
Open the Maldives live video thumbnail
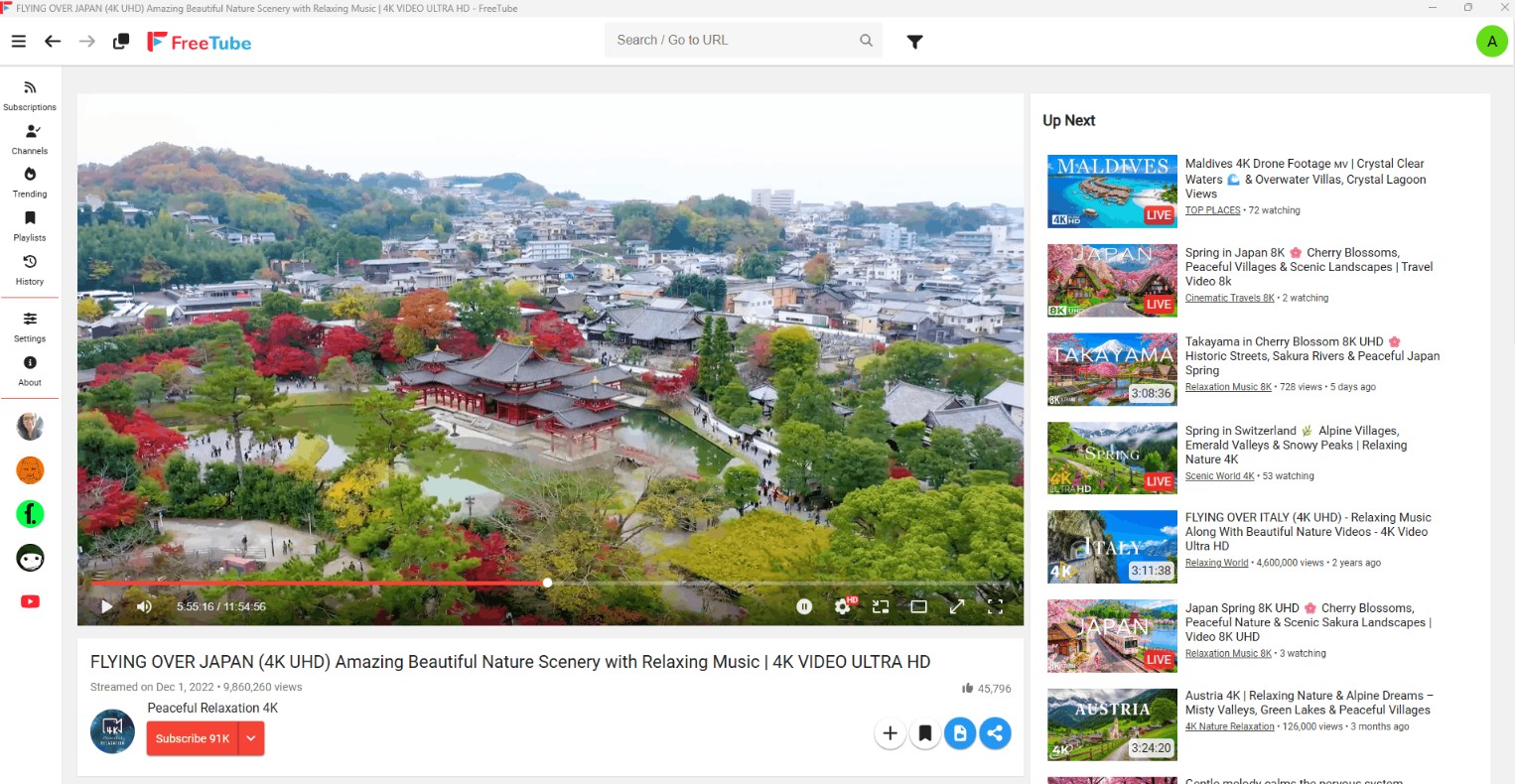point(1112,191)
